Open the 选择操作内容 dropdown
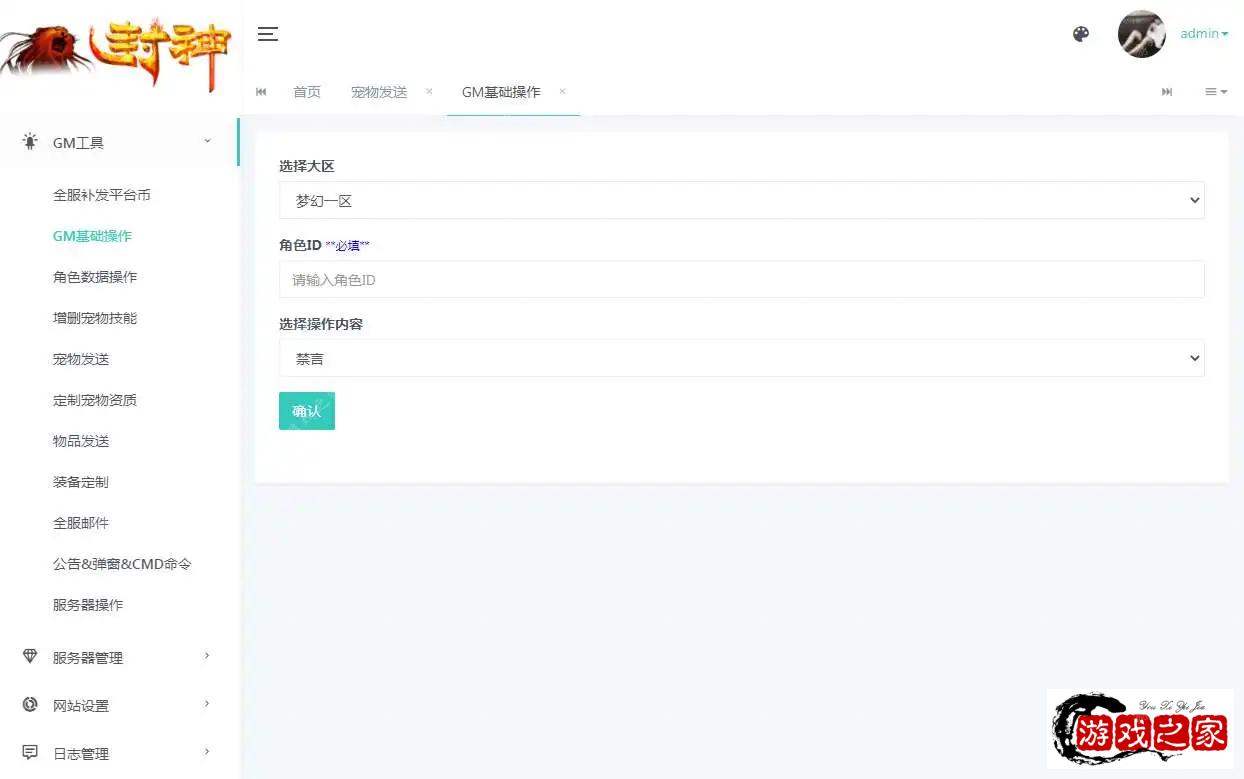 (741, 358)
